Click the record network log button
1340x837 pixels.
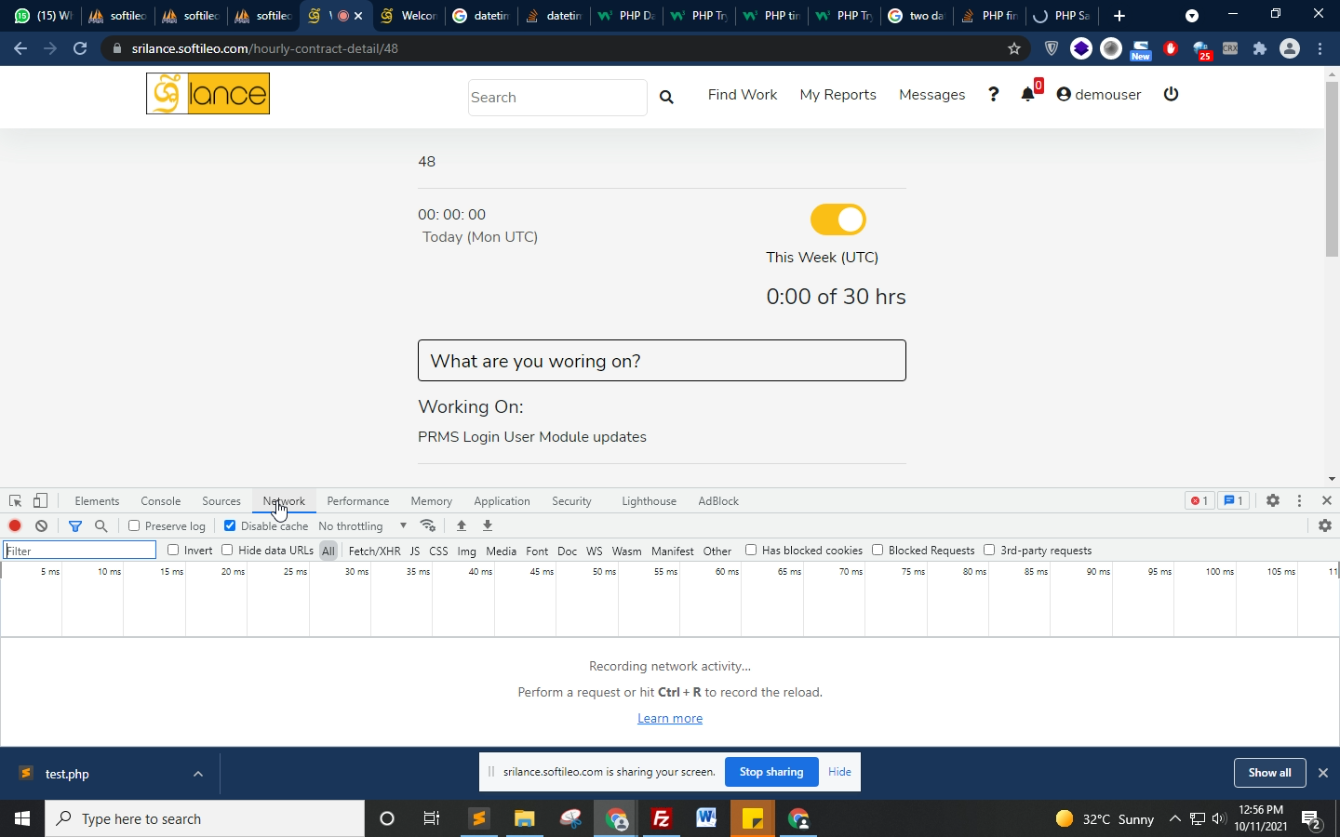coord(15,526)
